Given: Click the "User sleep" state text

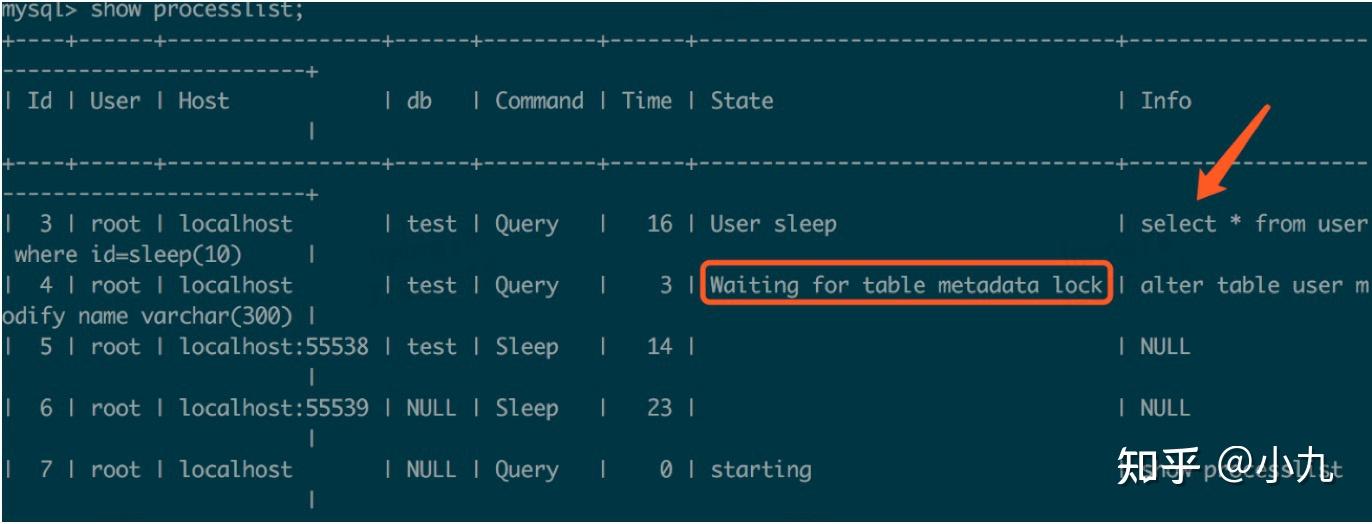Looking at the screenshot, I should [772, 223].
